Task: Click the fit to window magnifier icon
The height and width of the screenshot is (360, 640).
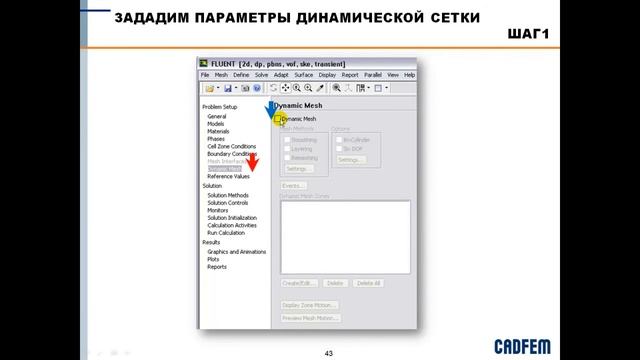Action: (336, 88)
